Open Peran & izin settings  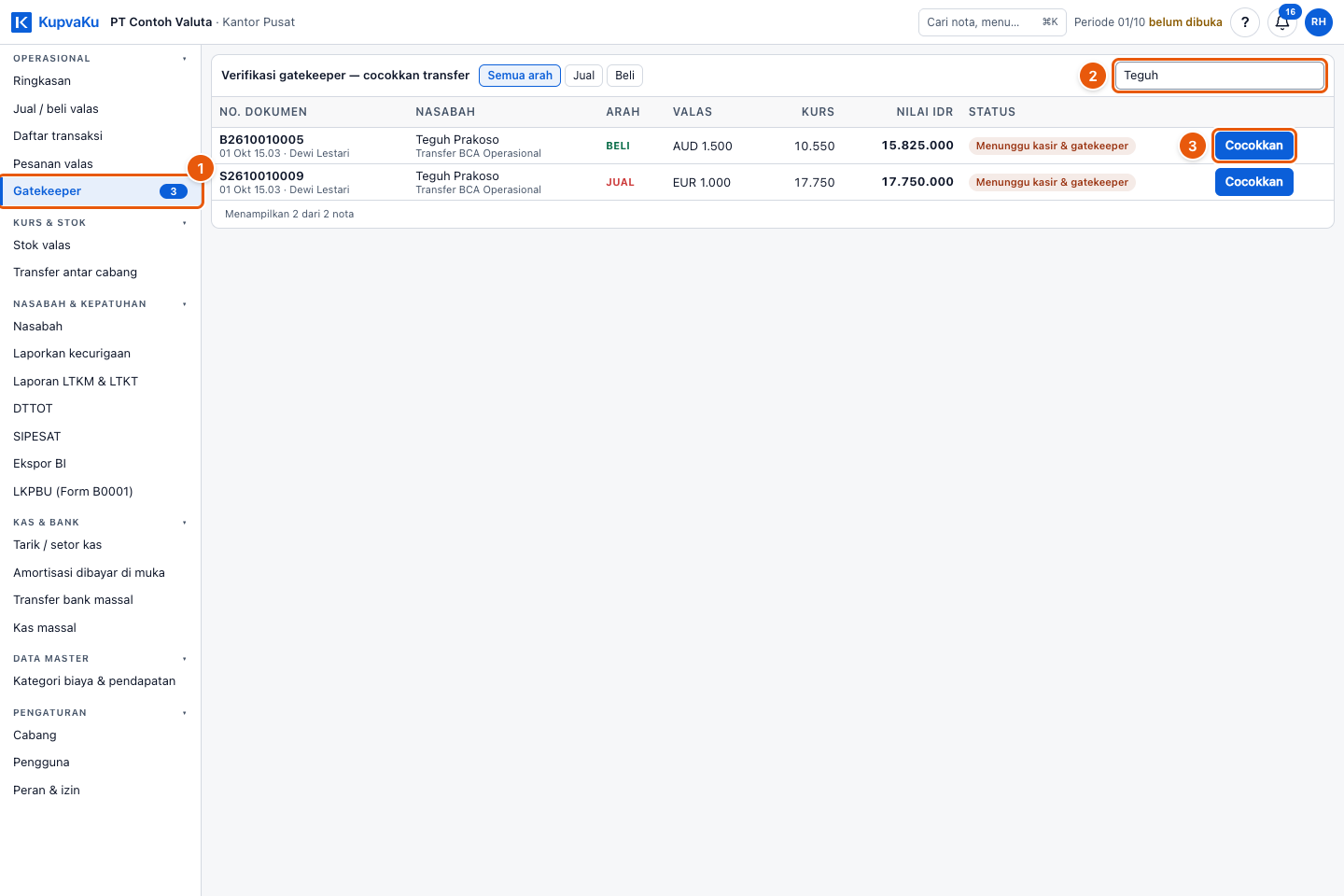pyautogui.click(x=100, y=791)
